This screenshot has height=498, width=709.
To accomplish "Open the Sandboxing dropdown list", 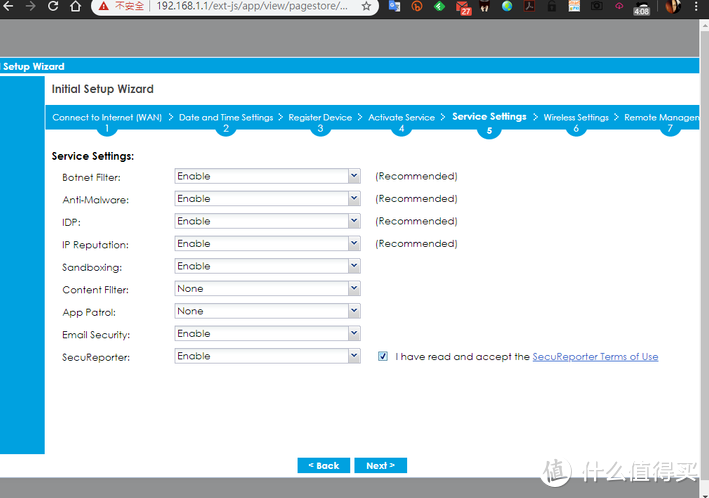I will point(353,266).
